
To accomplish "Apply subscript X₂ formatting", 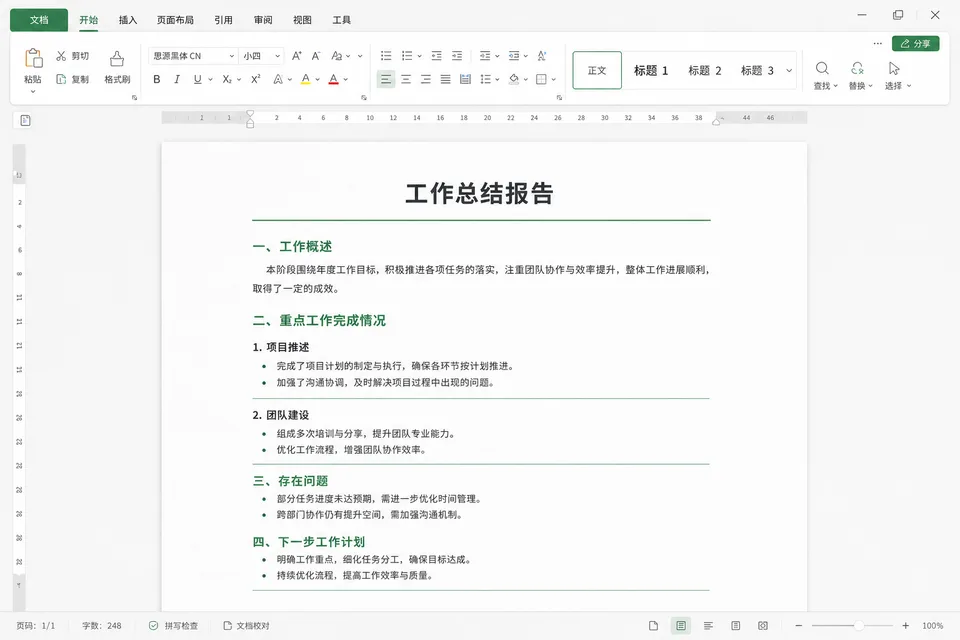I will (x=227, y=79).
